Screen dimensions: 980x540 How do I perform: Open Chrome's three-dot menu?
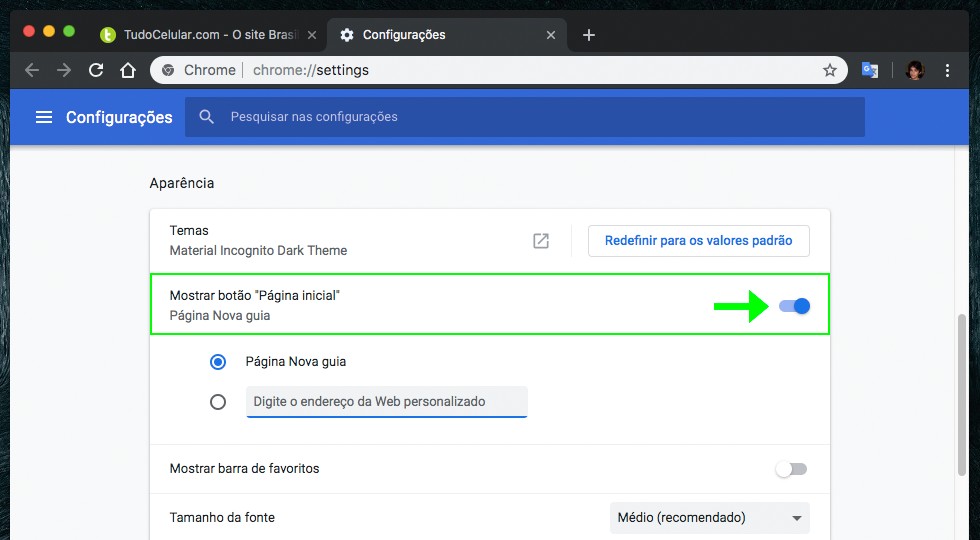(947, 70)
